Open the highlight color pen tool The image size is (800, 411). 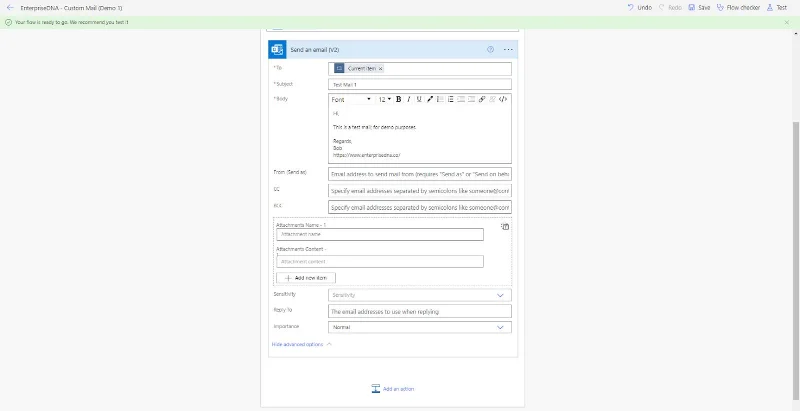[430, 99]
